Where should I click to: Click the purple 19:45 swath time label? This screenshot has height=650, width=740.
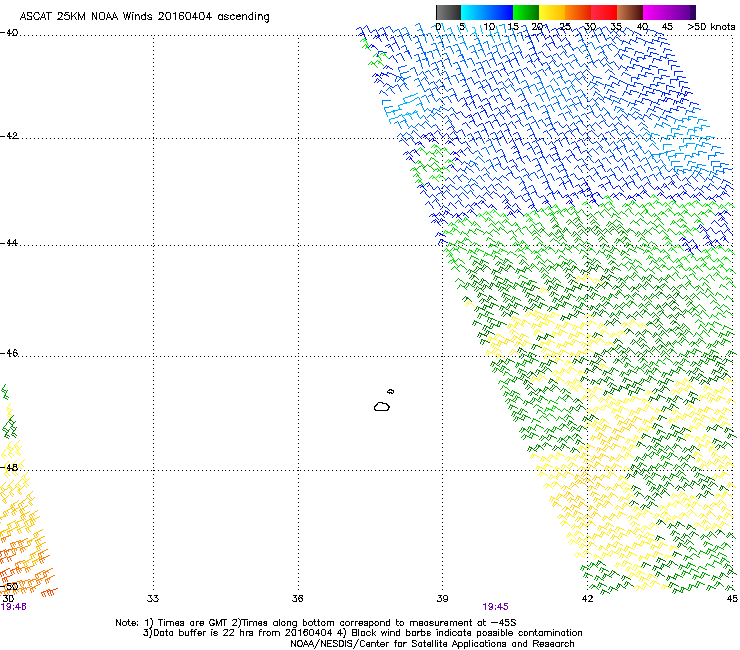click(495, 607)
